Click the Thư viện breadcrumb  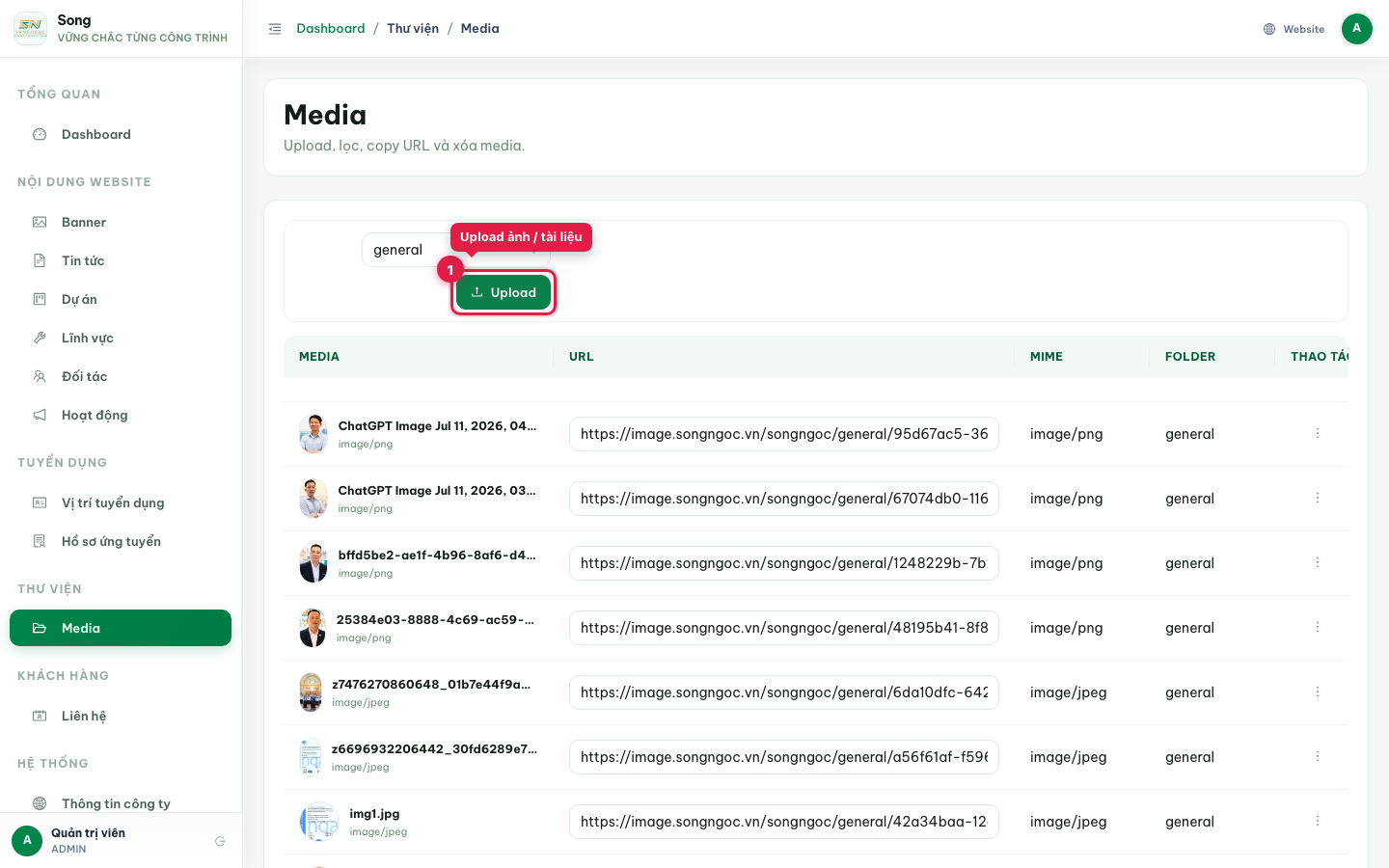pos(413,28)
